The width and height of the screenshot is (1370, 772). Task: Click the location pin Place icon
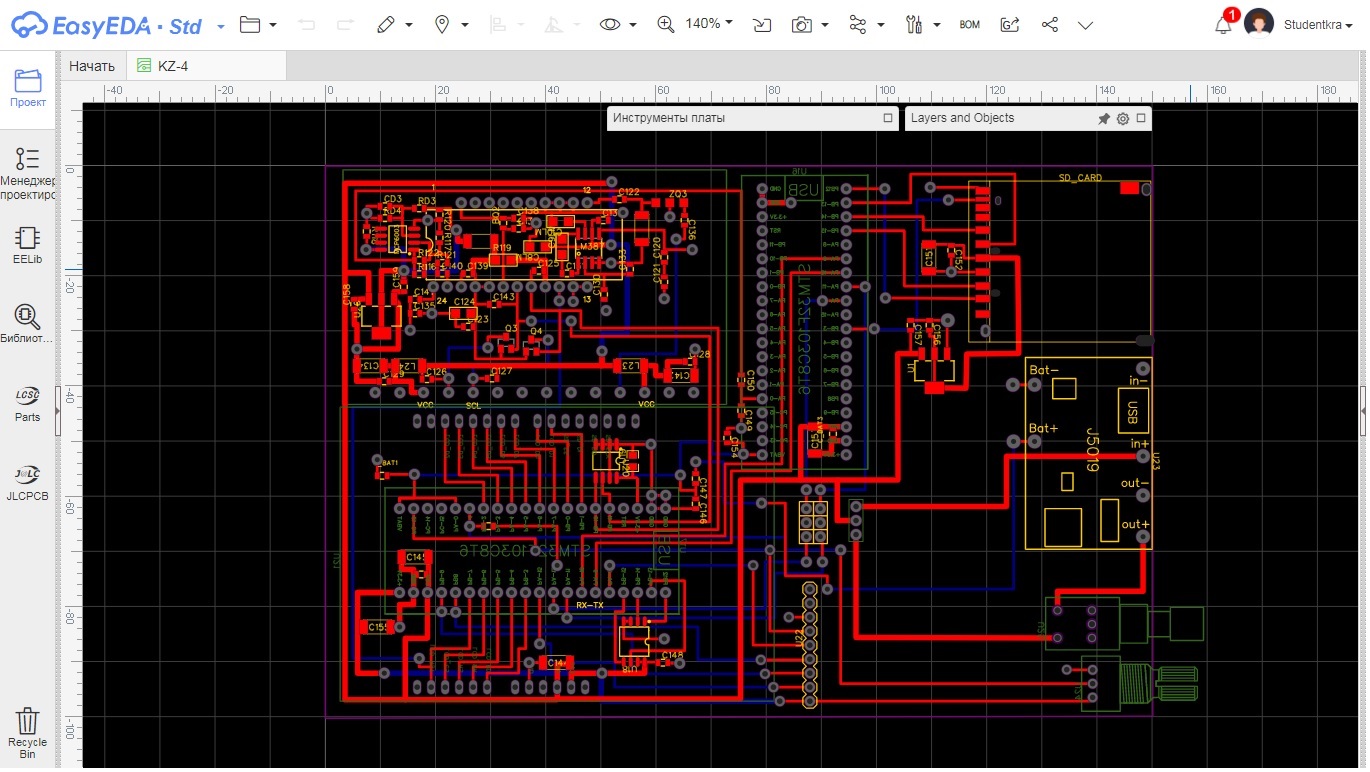click(x=442, y=24)
